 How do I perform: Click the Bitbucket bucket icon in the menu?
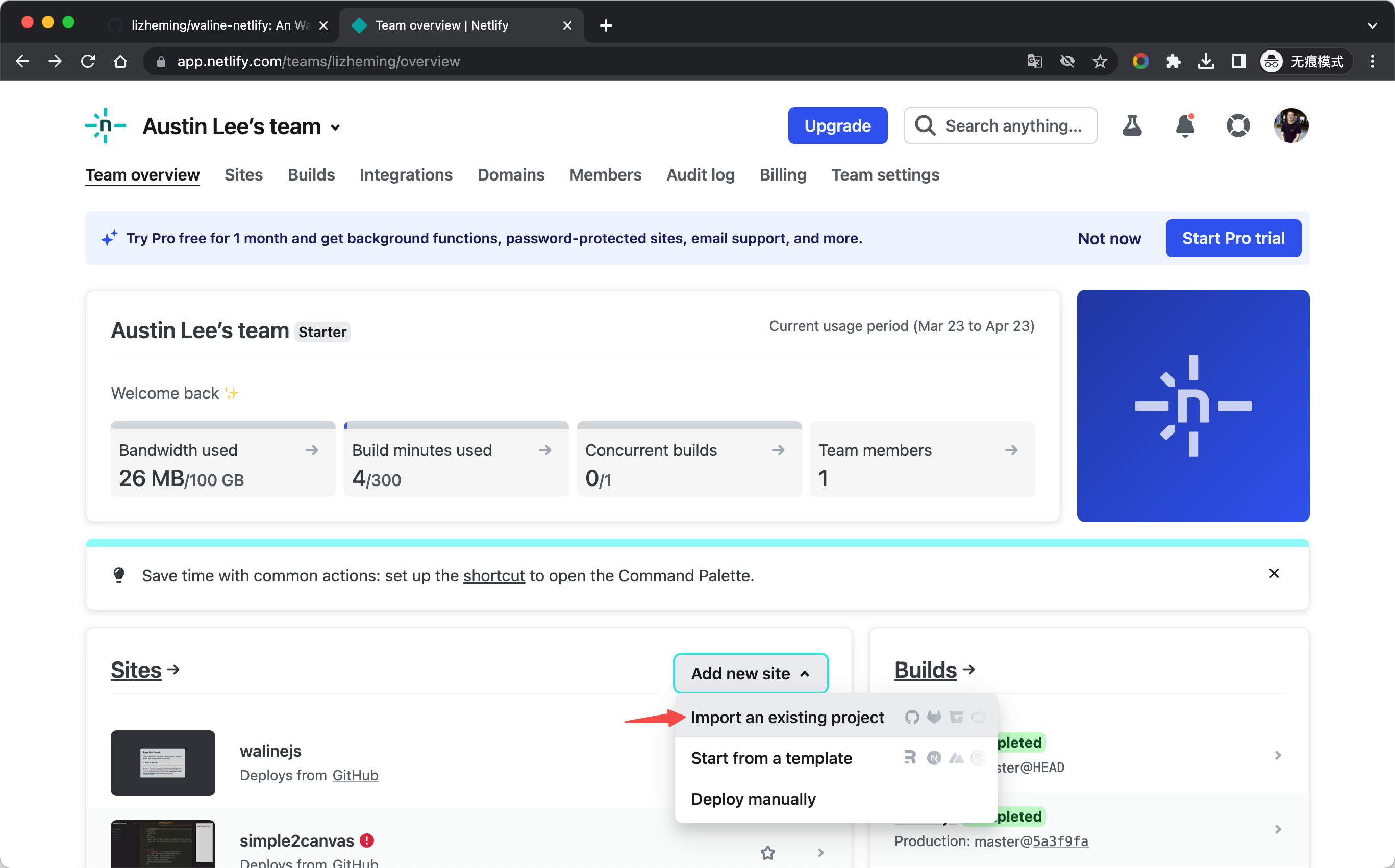(x=956, y=717)
